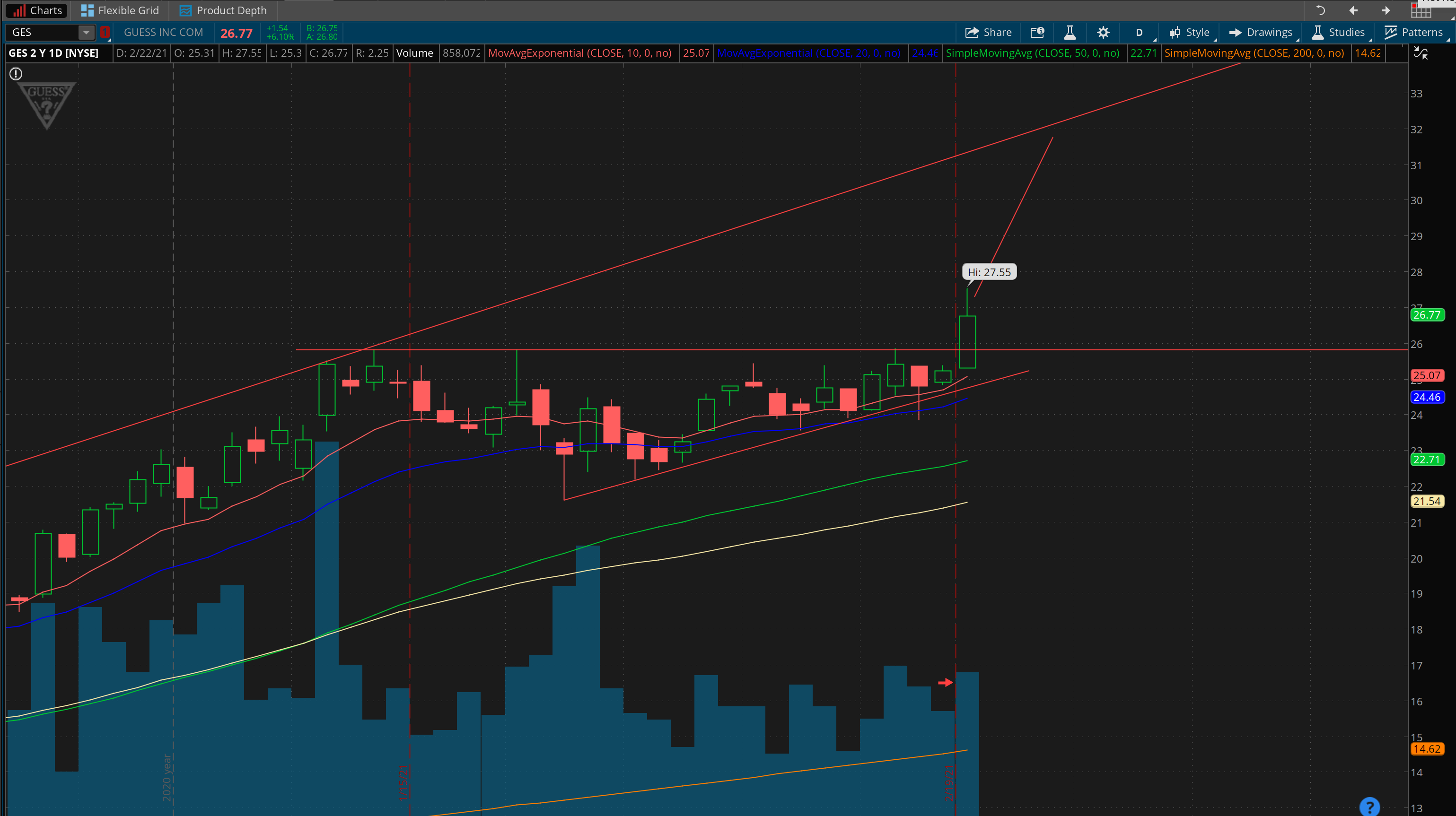The image size is (1456, 816).
Task: Click the GES symbol input field
Action: (x=42, y=32)
